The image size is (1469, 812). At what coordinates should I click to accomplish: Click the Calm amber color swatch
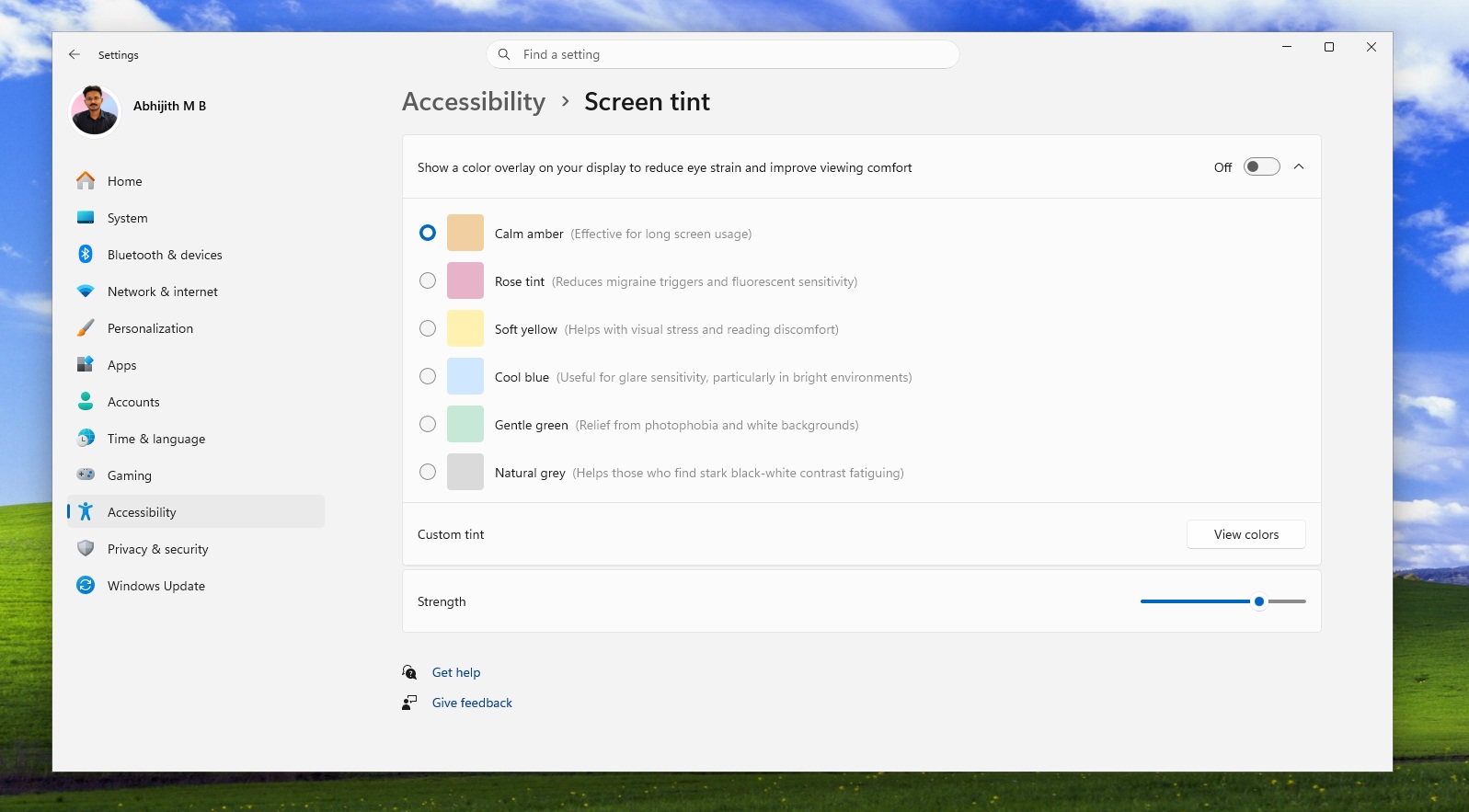(465, 233)
